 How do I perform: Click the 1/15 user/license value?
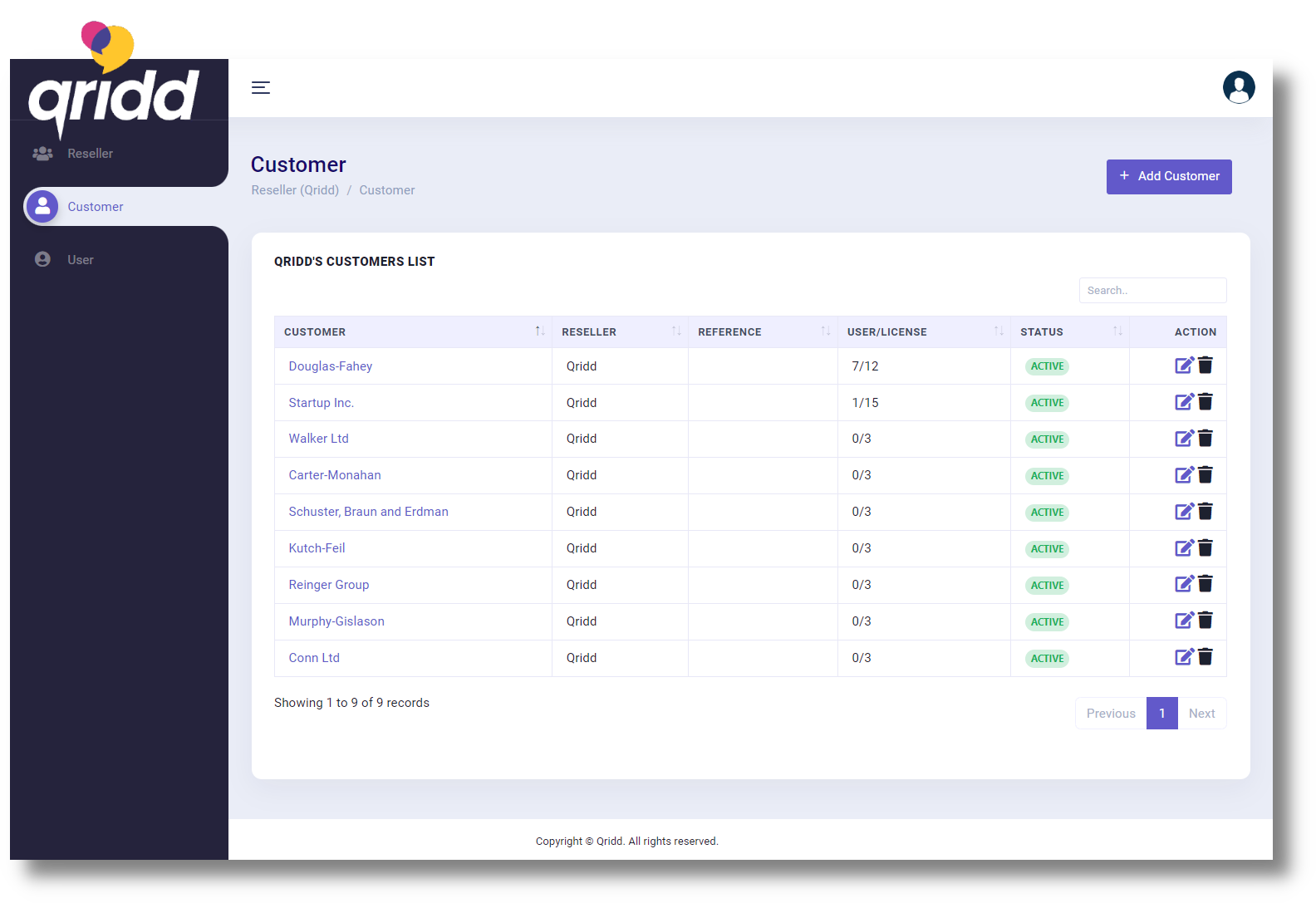[x=865, y=403]
